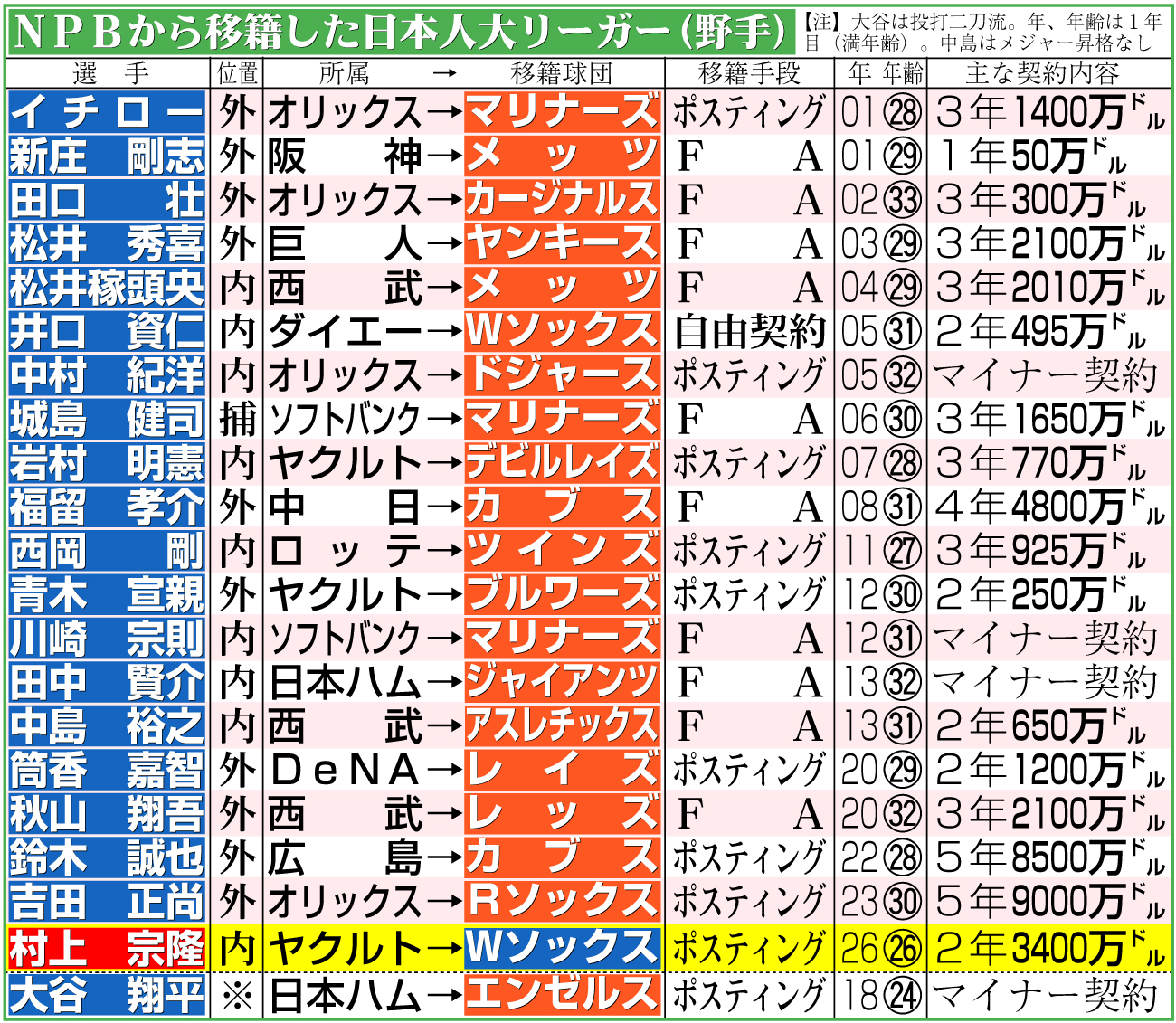Image resolution: width=1176 pixels, height=1023 pixels.
Task: Select "カブス" in the 鈴木誠也 row
Action: tap(562, 857)
